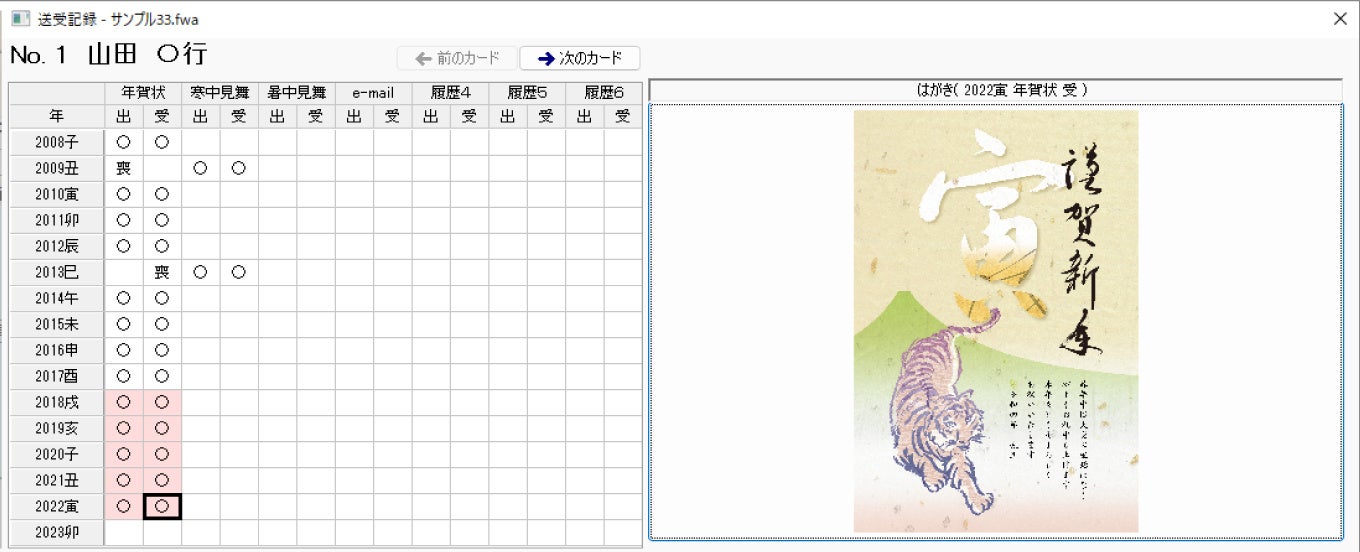Viewport: 1360px width, 552px height.
Task: Toggle 2009丑 寒中見舞 受 circle mark
Action: click(239, 168)
